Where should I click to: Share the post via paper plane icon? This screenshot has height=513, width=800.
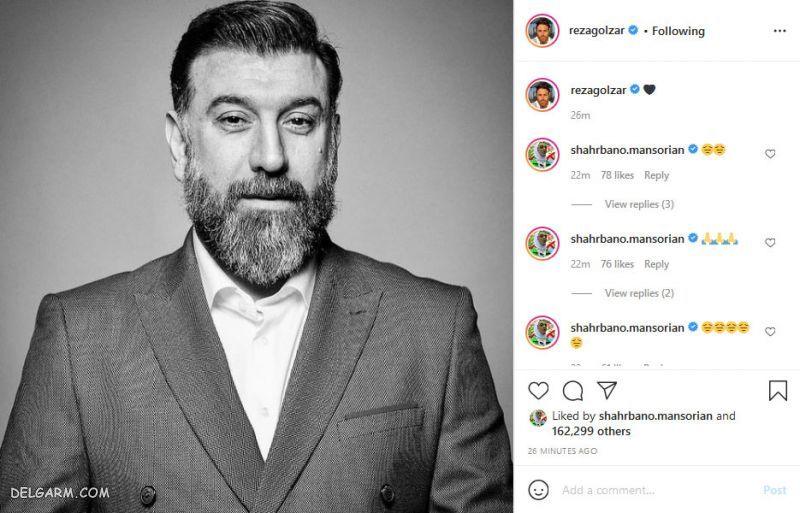coord(607,391)
